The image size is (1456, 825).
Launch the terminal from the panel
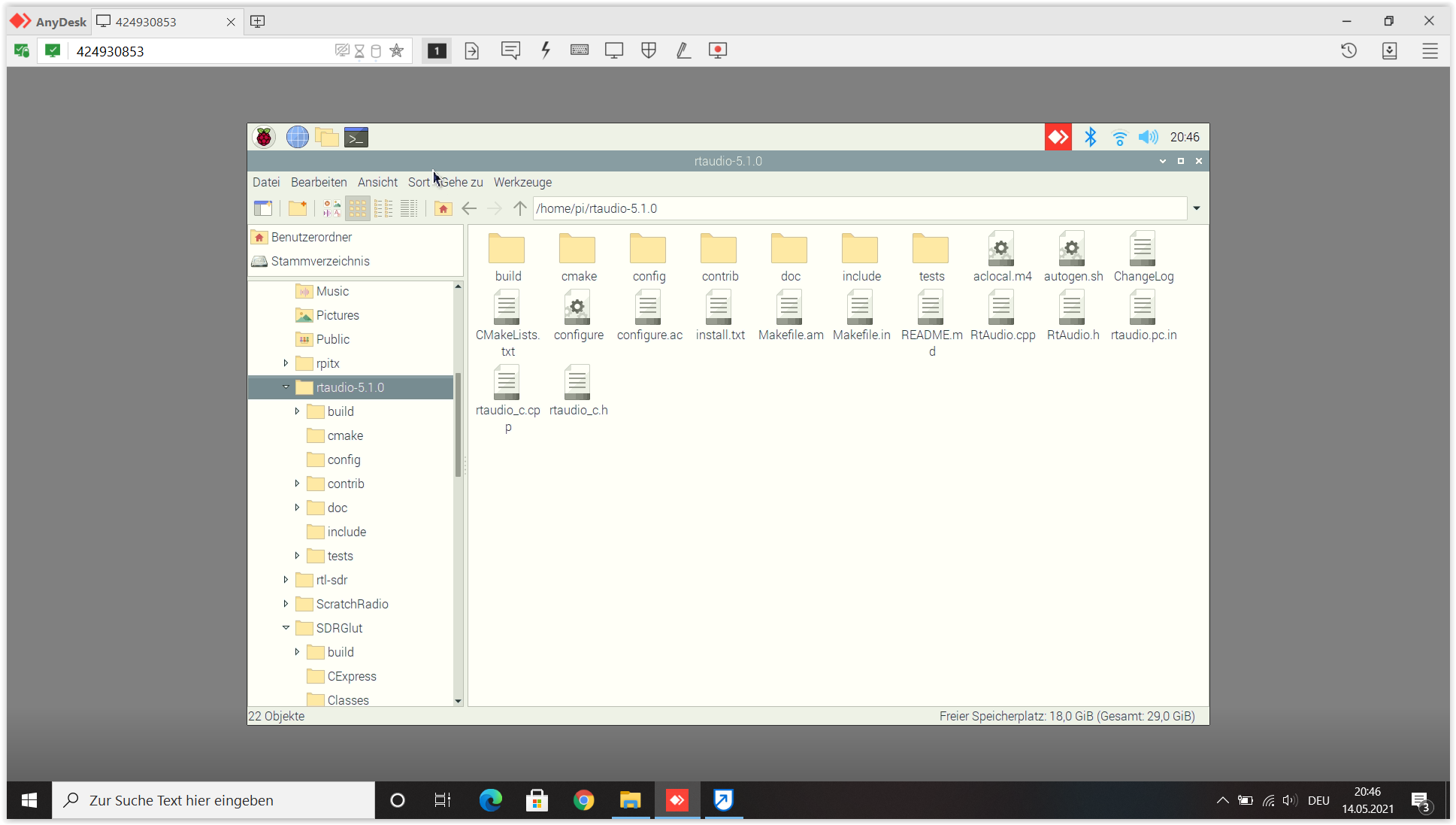(356, 137)
